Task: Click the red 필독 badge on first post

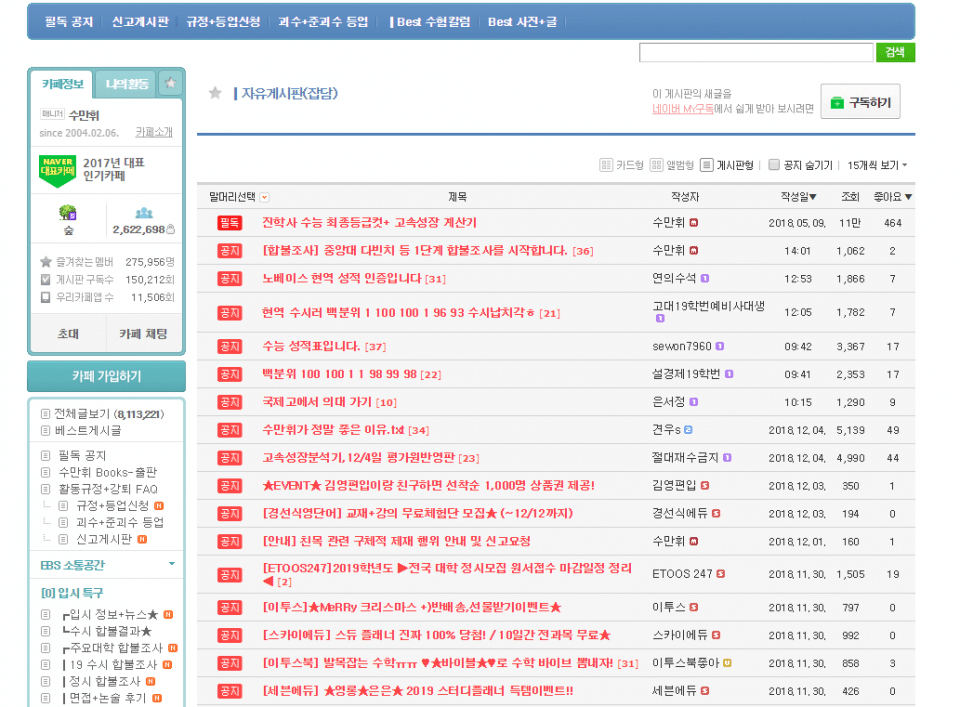Action: pos(230,223)
